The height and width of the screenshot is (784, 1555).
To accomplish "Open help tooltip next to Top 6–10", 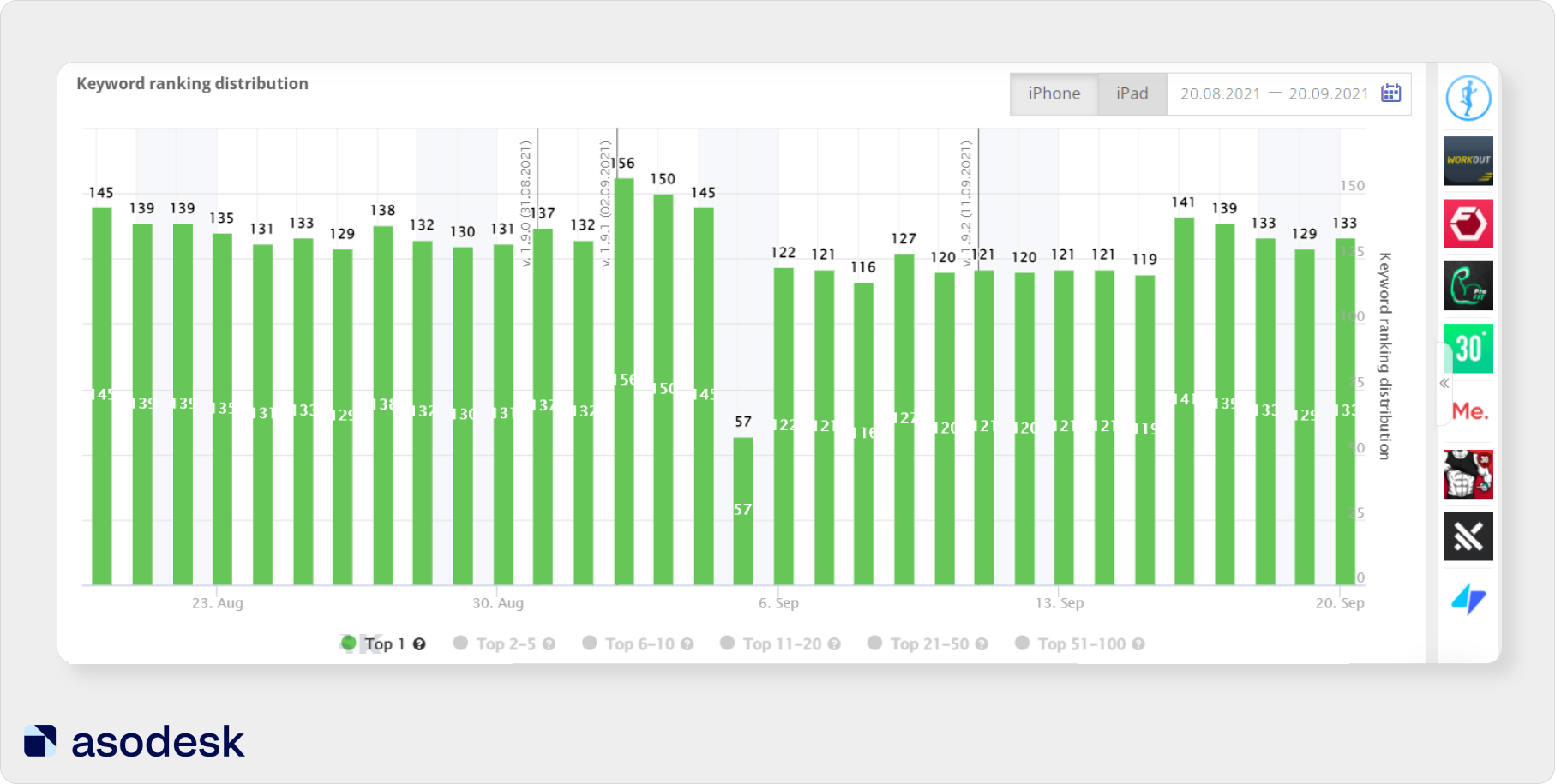I will 687,644.
